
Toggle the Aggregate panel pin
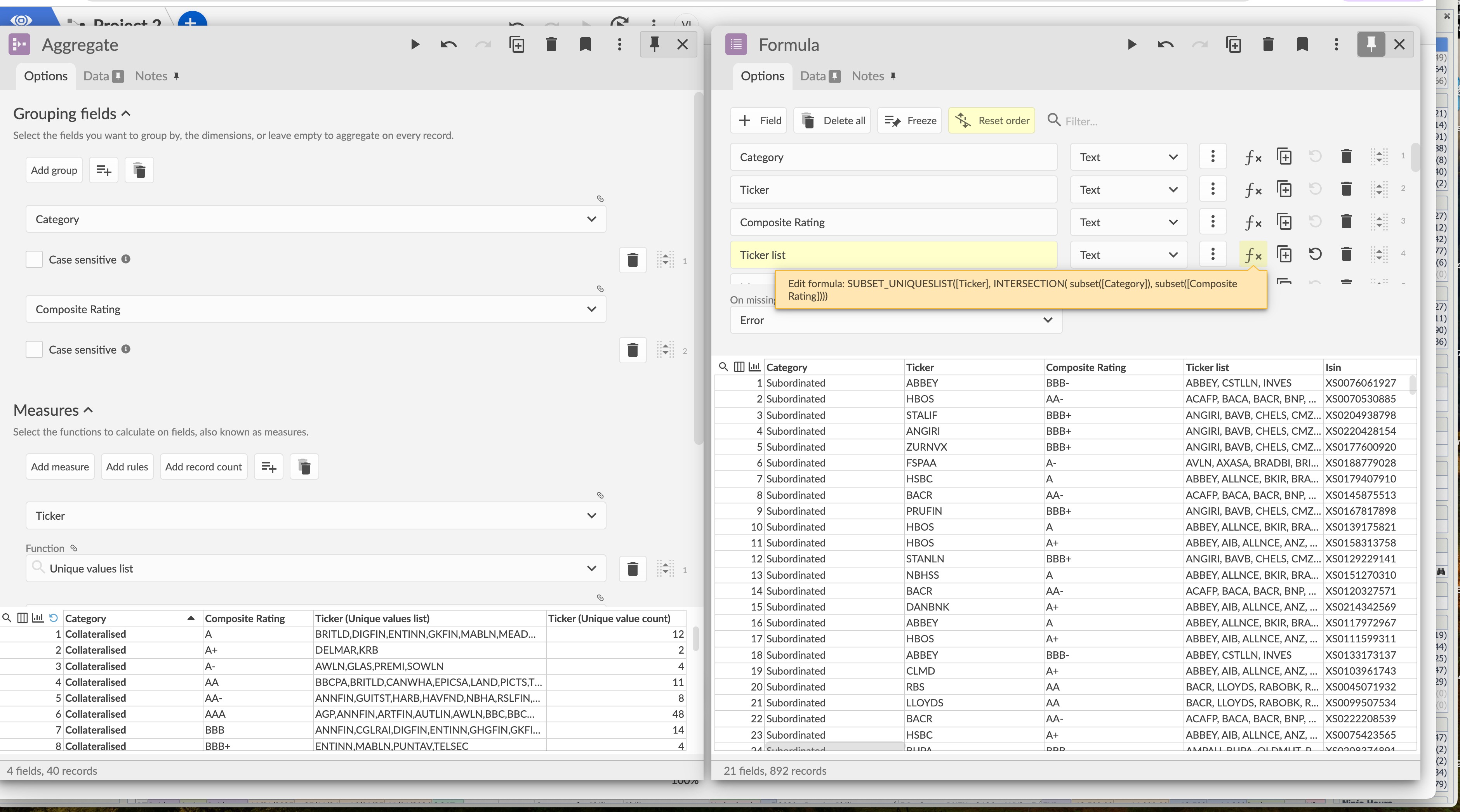(654, 44)
